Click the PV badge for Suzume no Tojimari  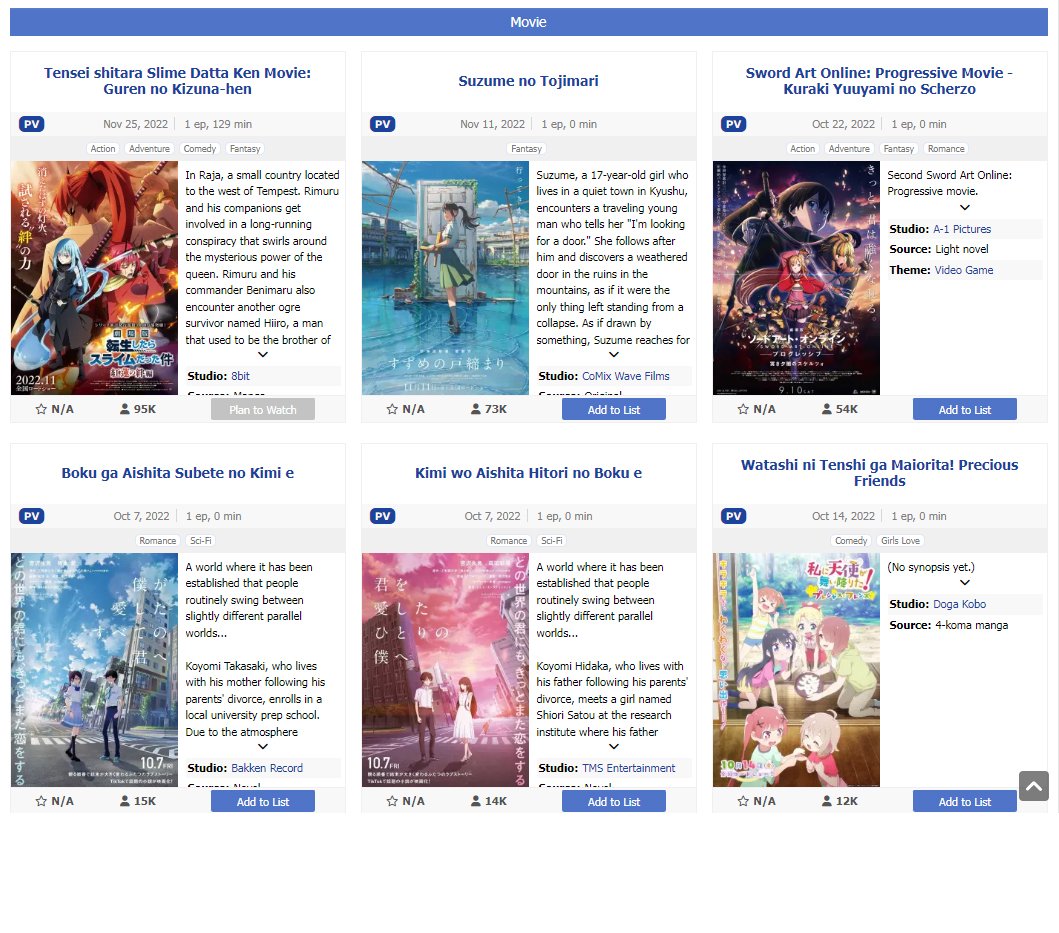tap(382, 124)
